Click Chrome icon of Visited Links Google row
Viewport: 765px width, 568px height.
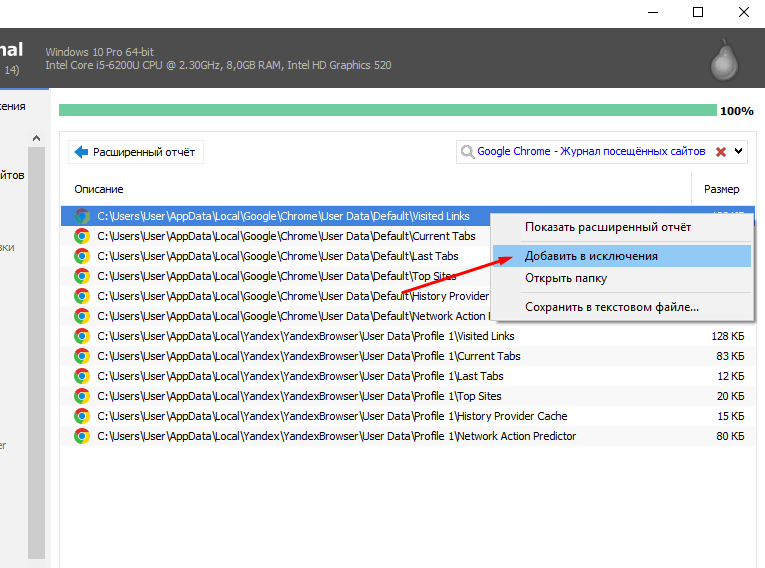82,216
